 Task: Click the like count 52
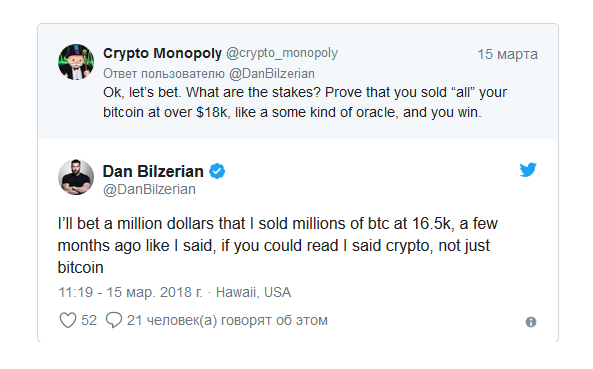89,320
